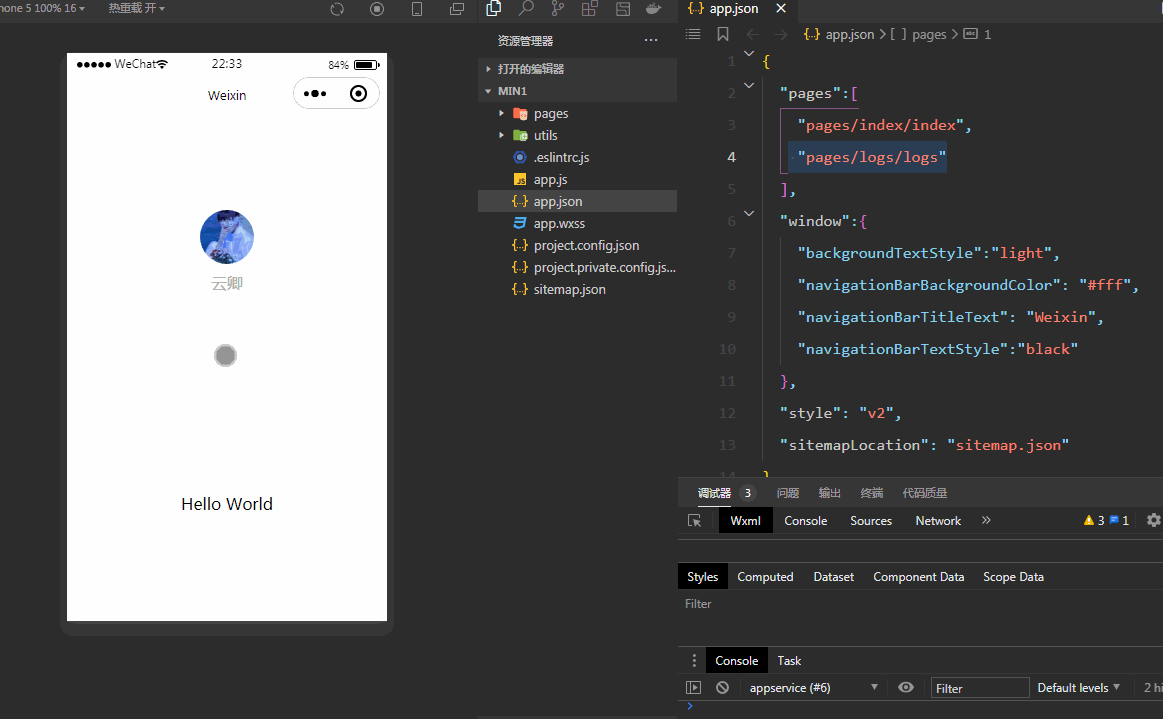The width and height of the screenshot is (1163, 719).
Task: Open the explorer files icon
Action: (493, 8)
